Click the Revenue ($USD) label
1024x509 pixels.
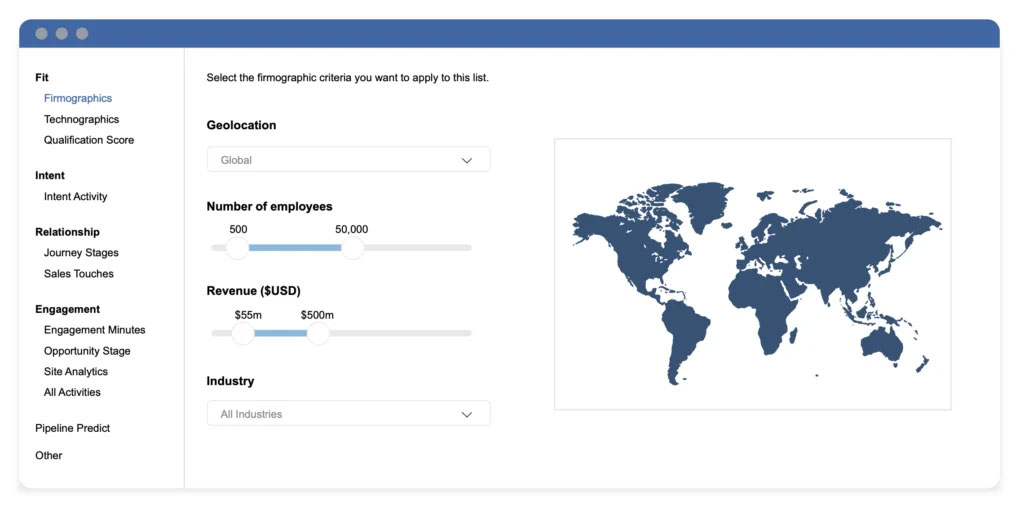coord(254,291)
